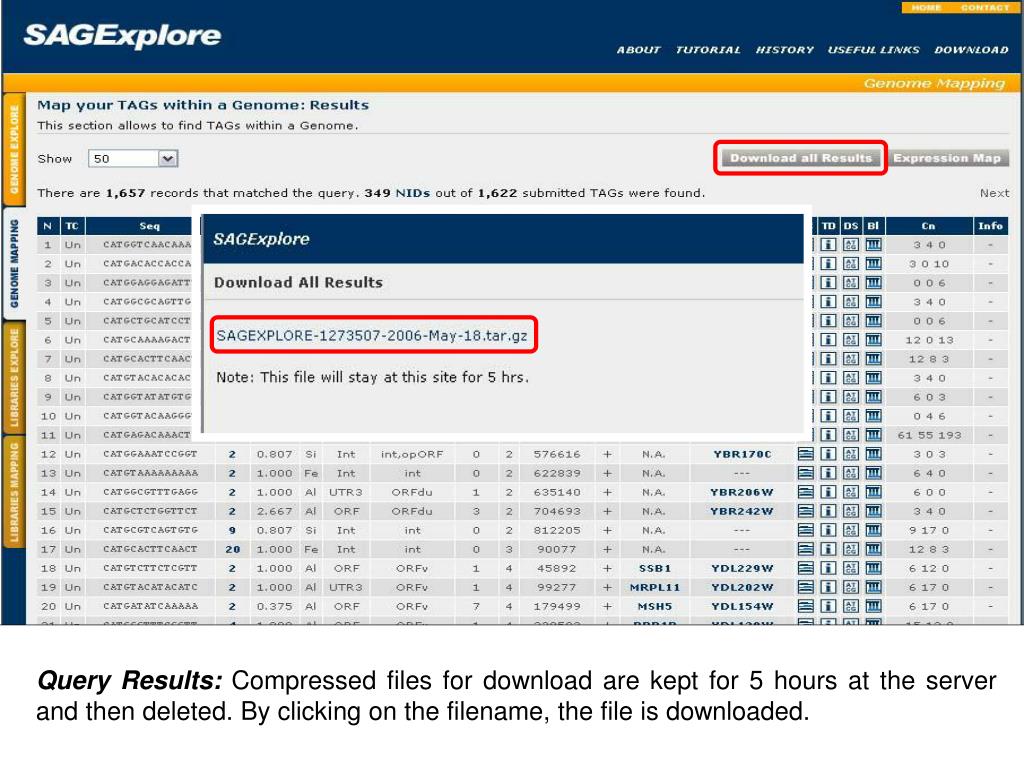Open Download in top navigation

click(x=971, y=50)
